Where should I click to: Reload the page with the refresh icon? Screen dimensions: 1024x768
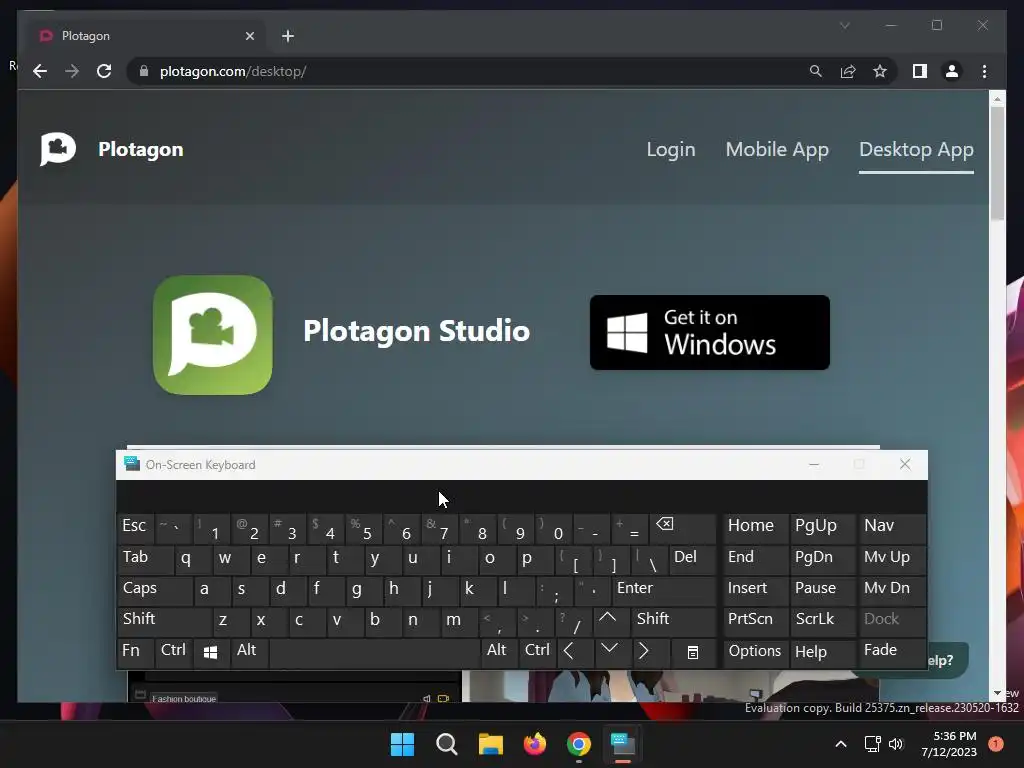point(104,71)
